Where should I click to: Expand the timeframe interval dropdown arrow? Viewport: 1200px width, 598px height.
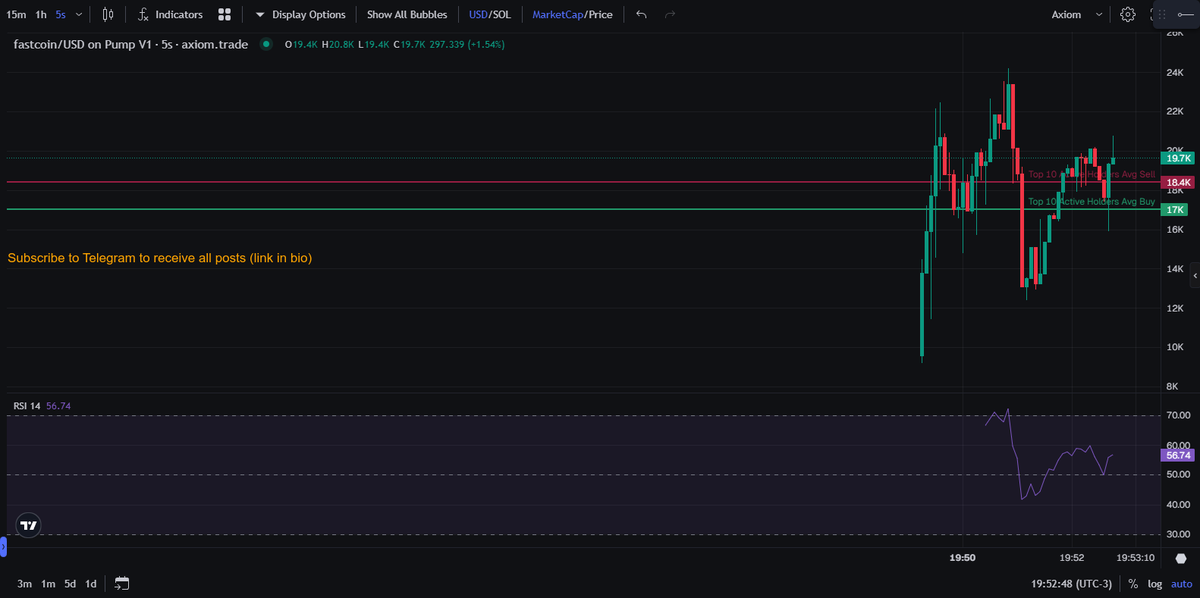[x=79, y=15]
